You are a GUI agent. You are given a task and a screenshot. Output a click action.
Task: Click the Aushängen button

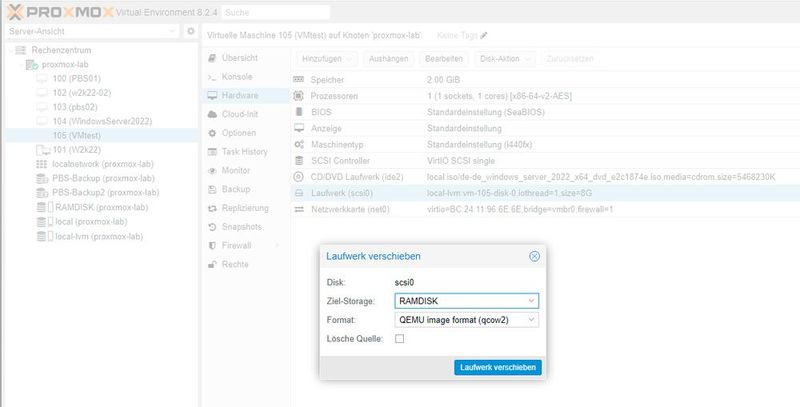click(388, 59)
